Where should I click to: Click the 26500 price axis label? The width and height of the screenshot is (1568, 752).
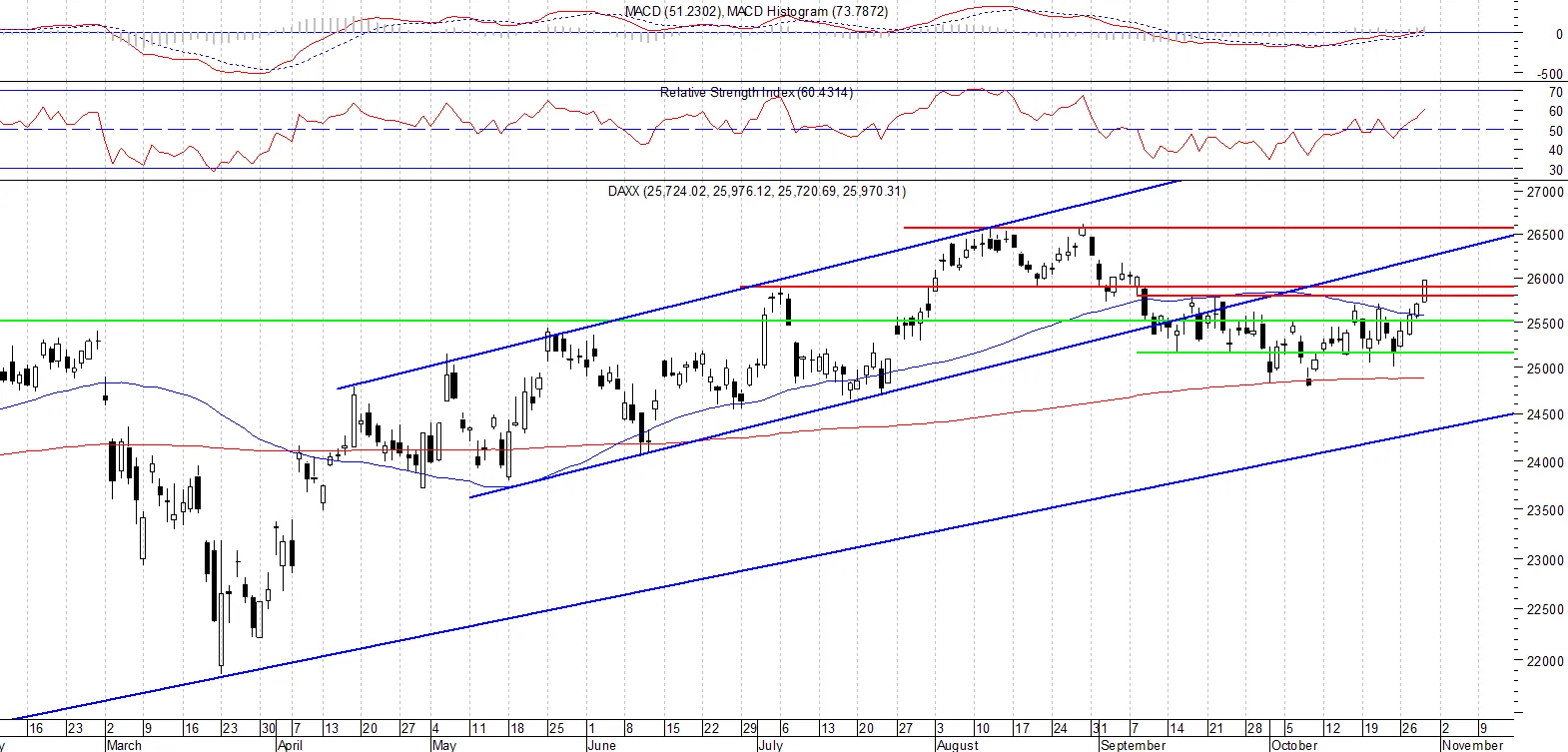[1545, 236]
